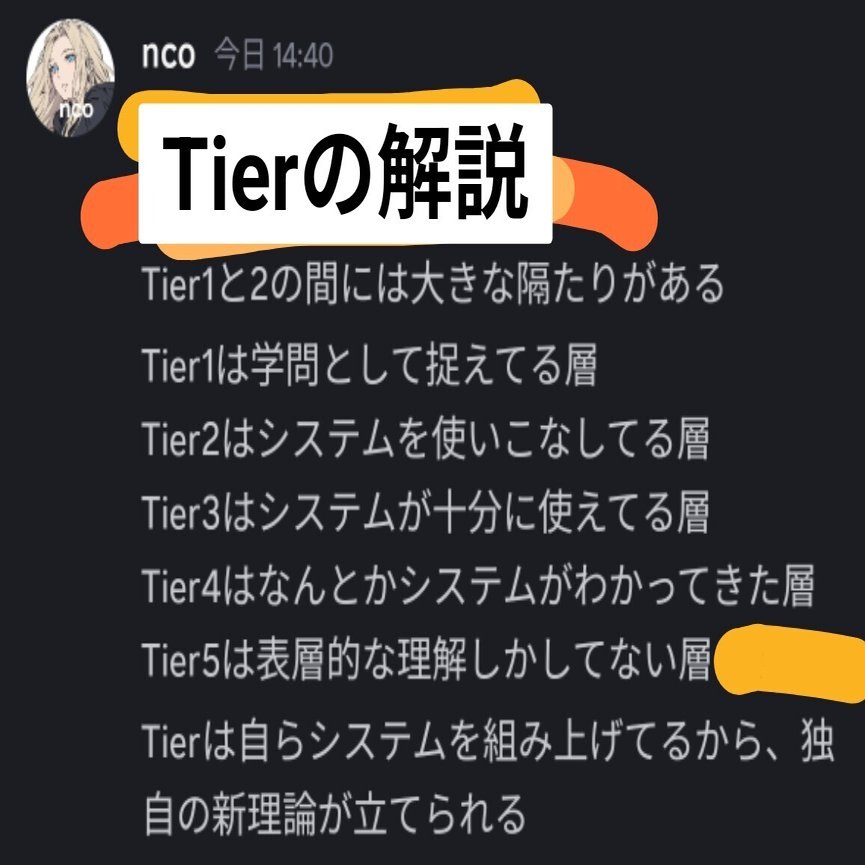Image resolution: width=865 pixels, height=865 pixels.
Task: Select the Tierの解説 title banner
Action: click(345, 173)
